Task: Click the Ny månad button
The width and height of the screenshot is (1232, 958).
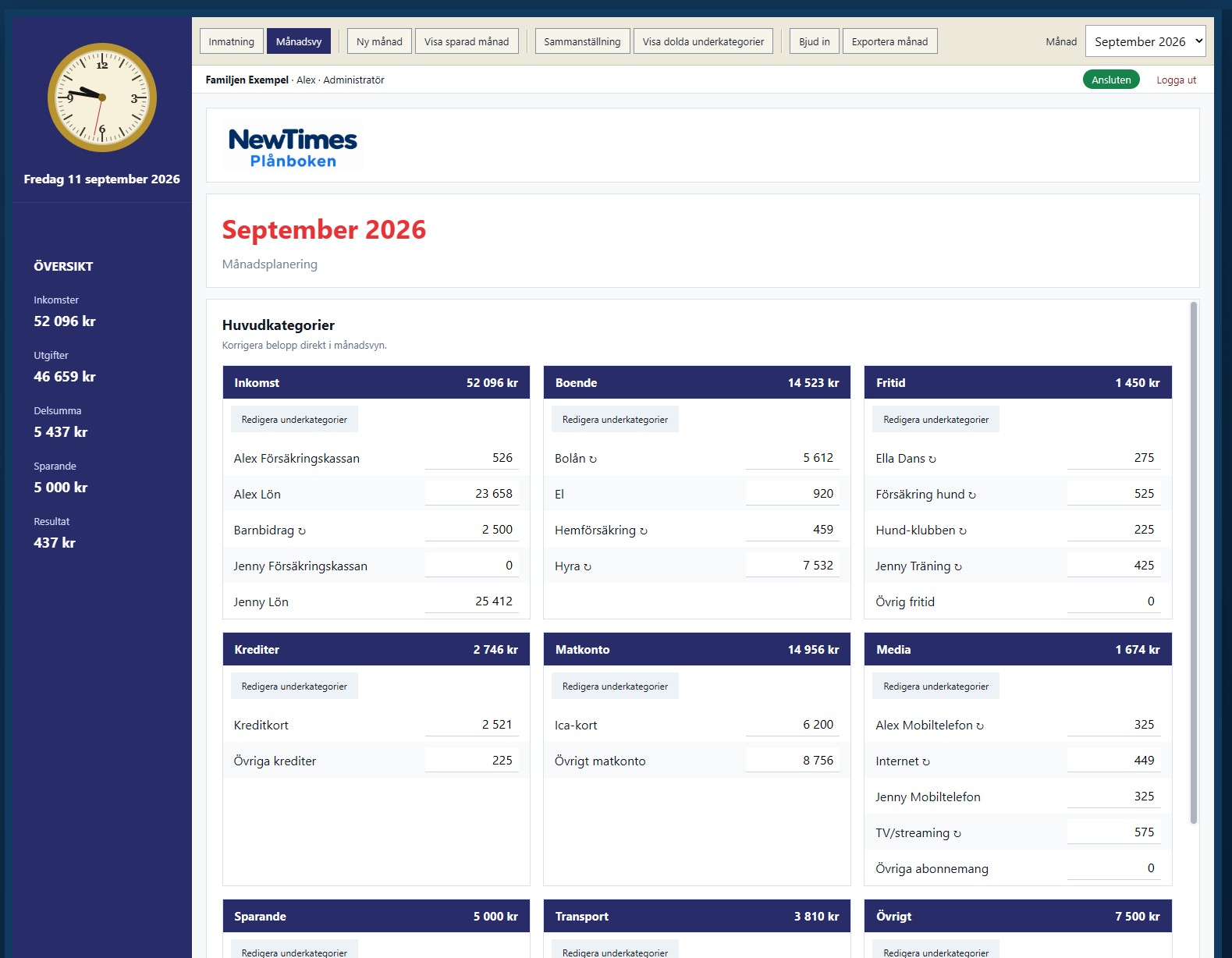Action: coord(379,41)
